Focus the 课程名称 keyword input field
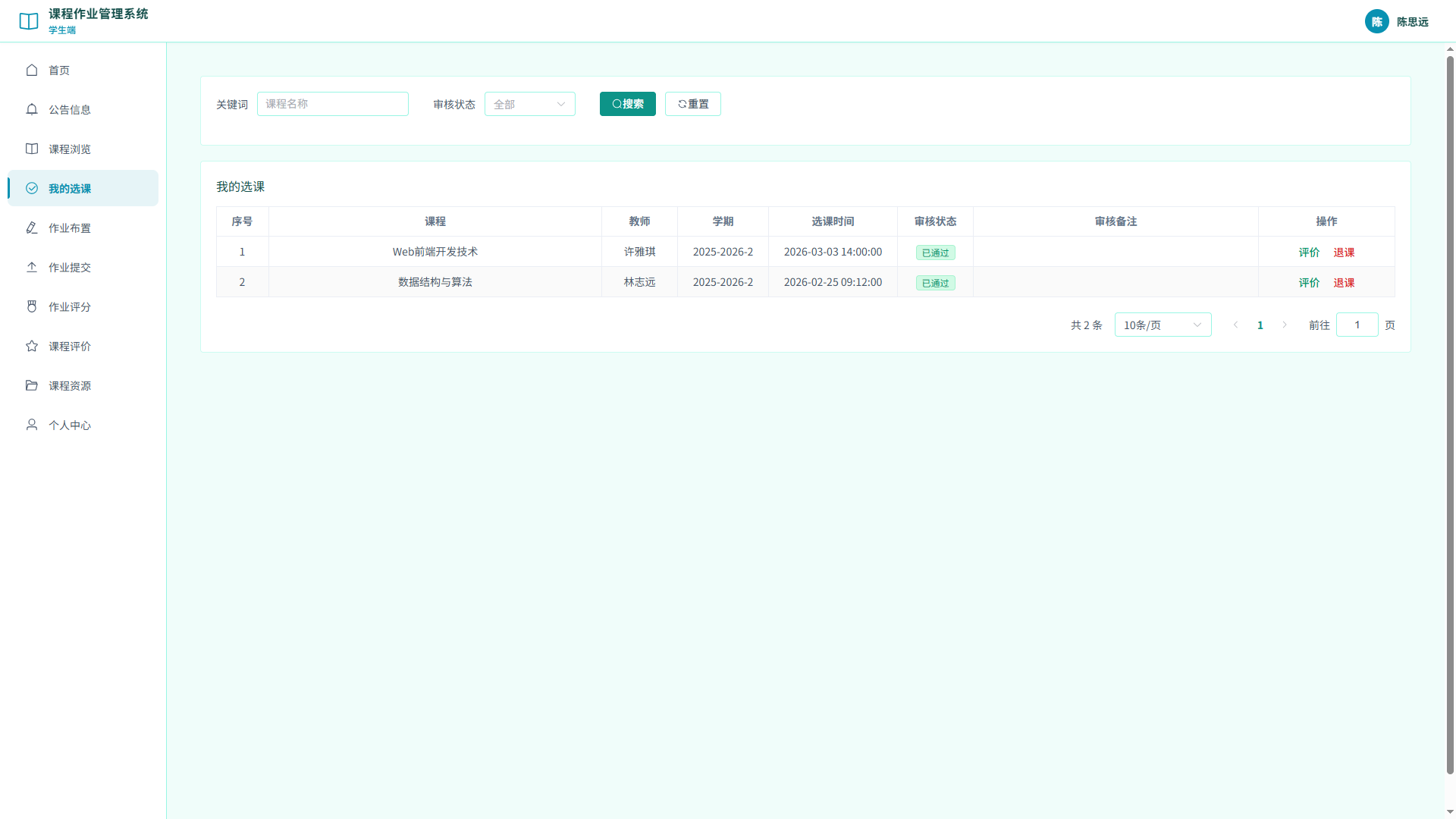The width and height of the screenshot is (1456, 819). click(x=333, y=104)
